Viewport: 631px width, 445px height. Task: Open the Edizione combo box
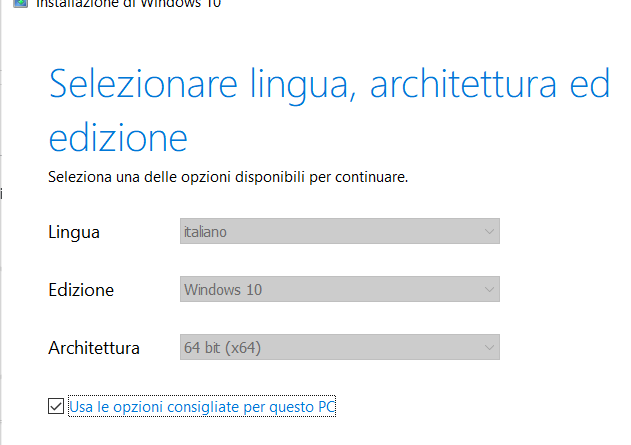pyautogui.click(x=340, y=290)
